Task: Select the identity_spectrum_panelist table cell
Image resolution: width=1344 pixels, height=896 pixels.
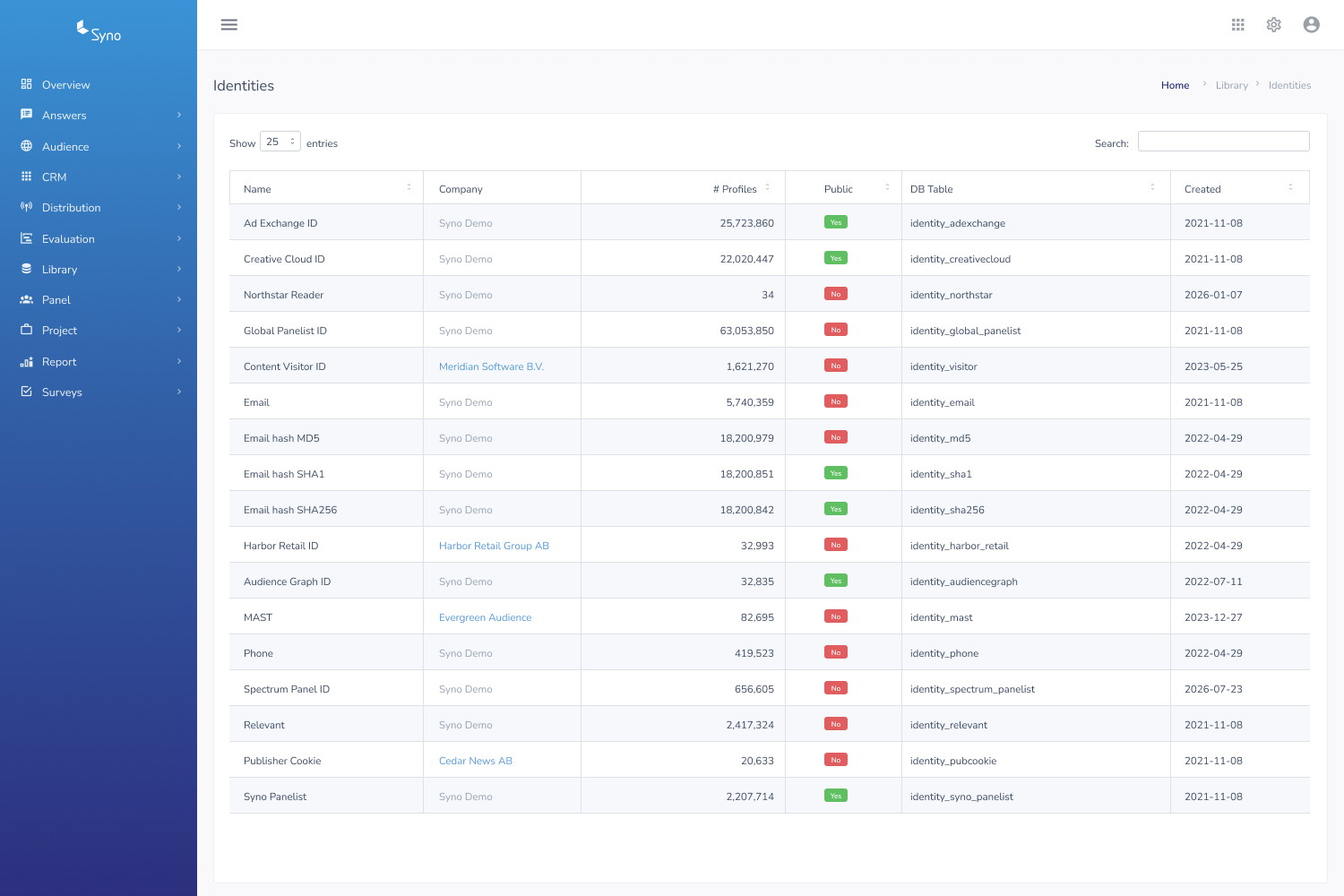Action: click(x=1036, y=689)
